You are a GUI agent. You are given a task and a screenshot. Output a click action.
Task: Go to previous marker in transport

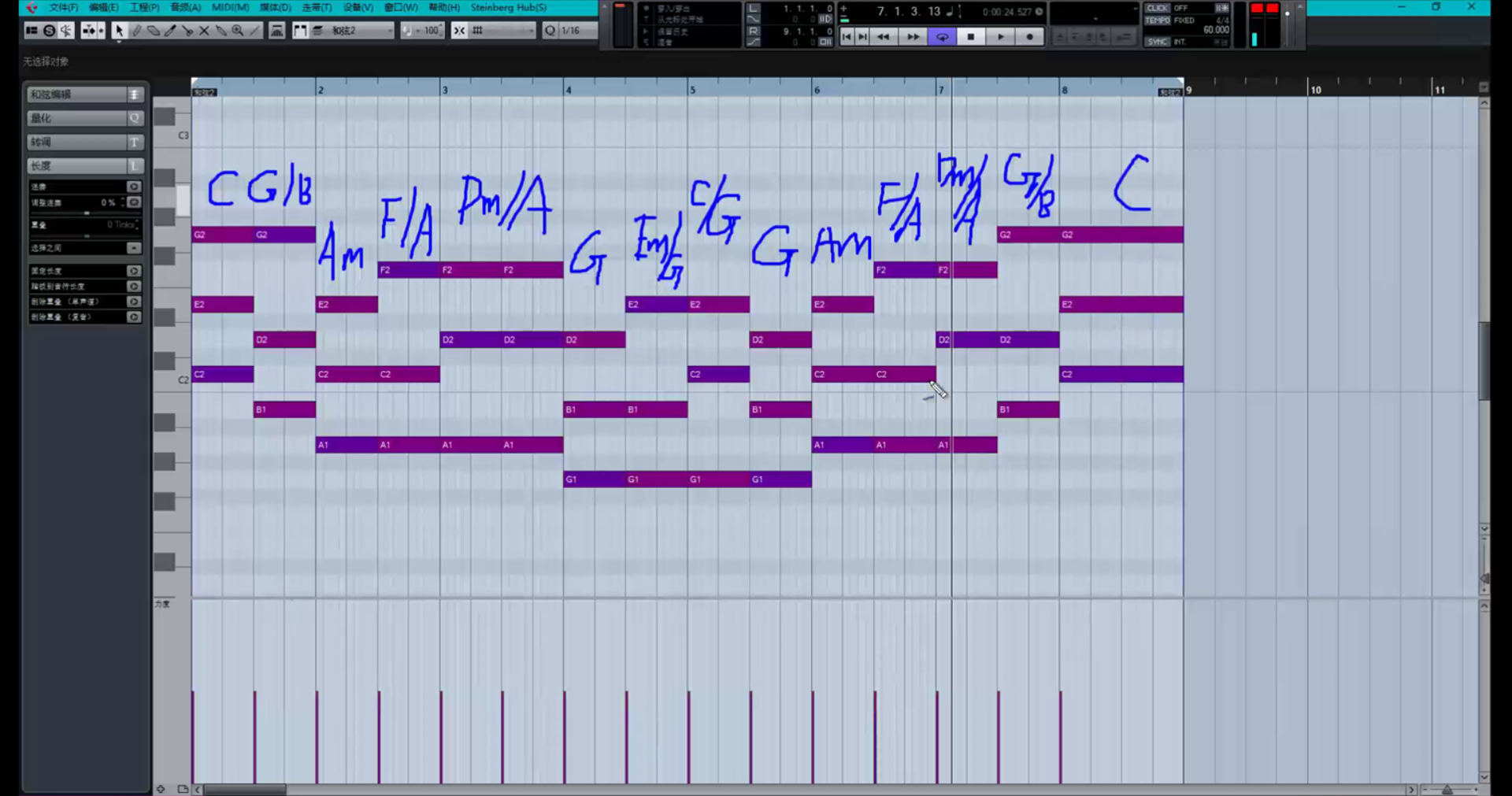coord(847,36)
